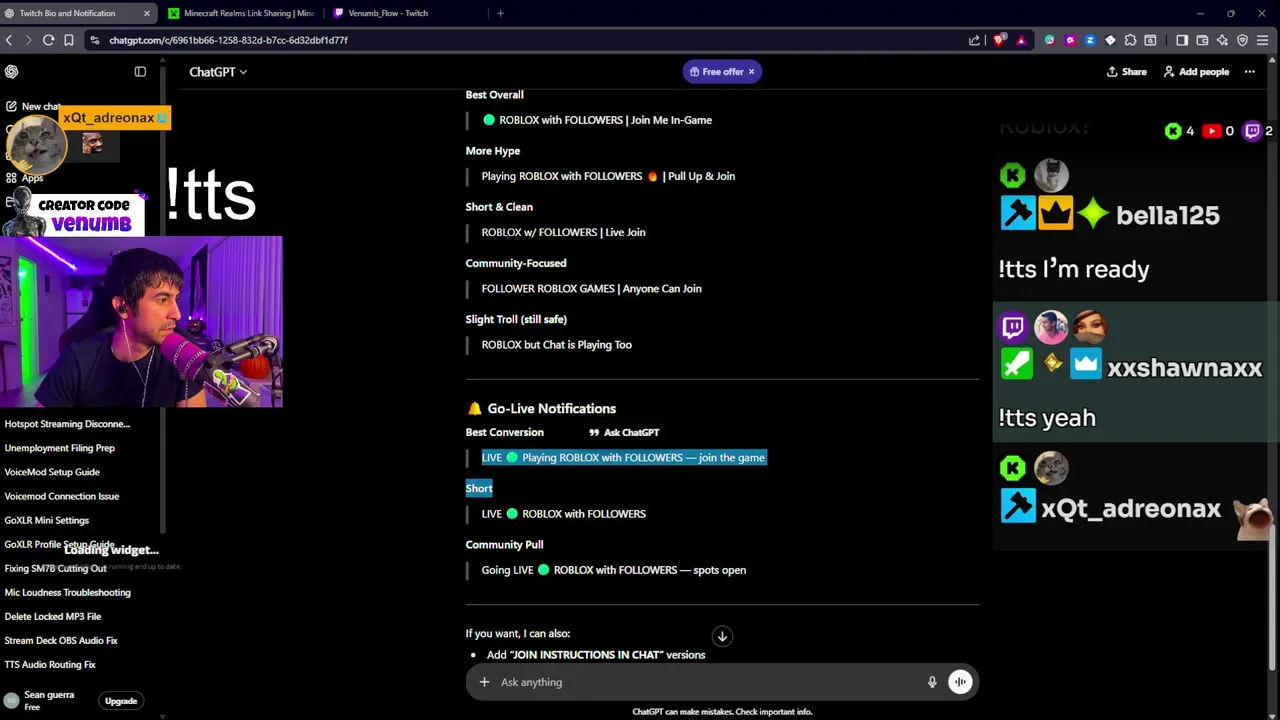Open Leo AI sparkle icon

pos(1222,40)
